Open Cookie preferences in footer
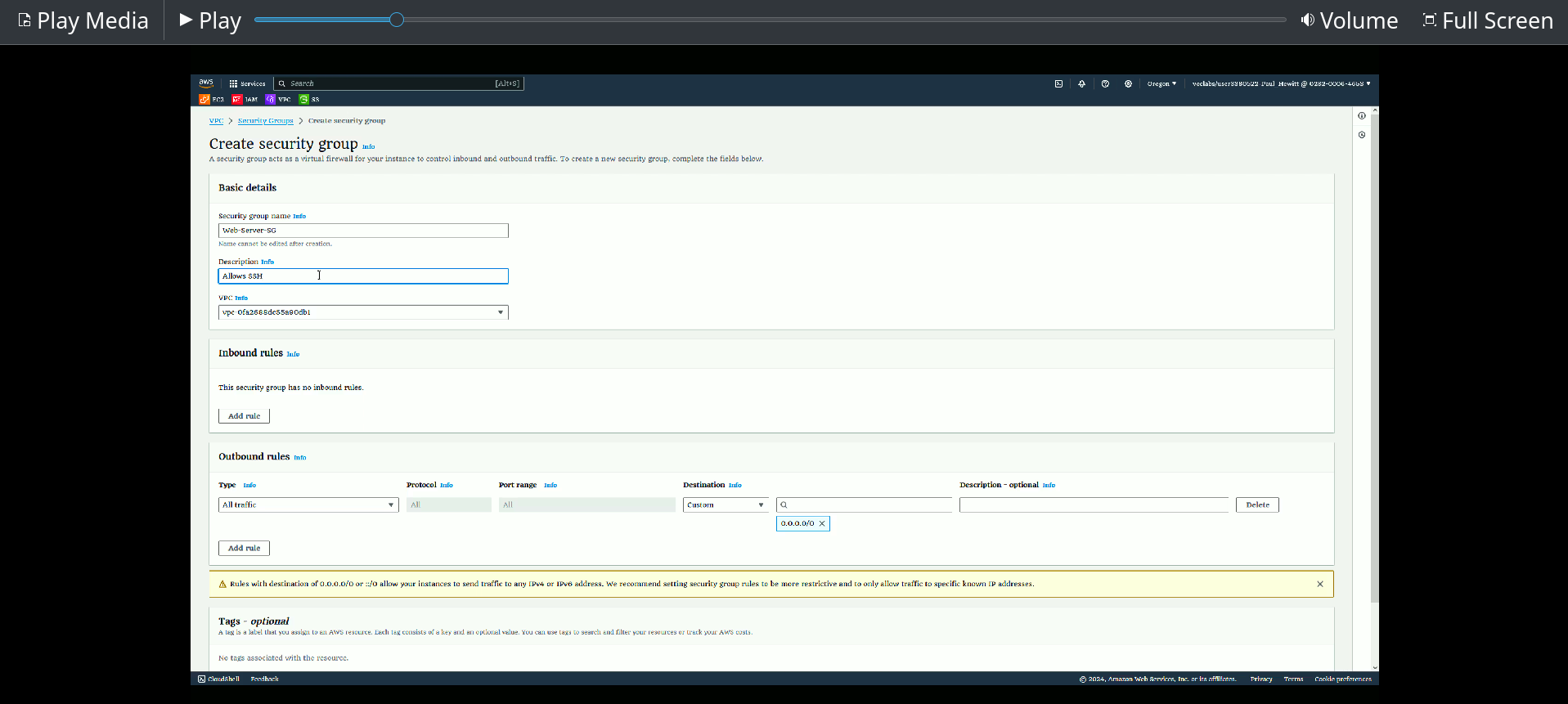This screenshot has height=704, width=1568. pos(1343,679)
